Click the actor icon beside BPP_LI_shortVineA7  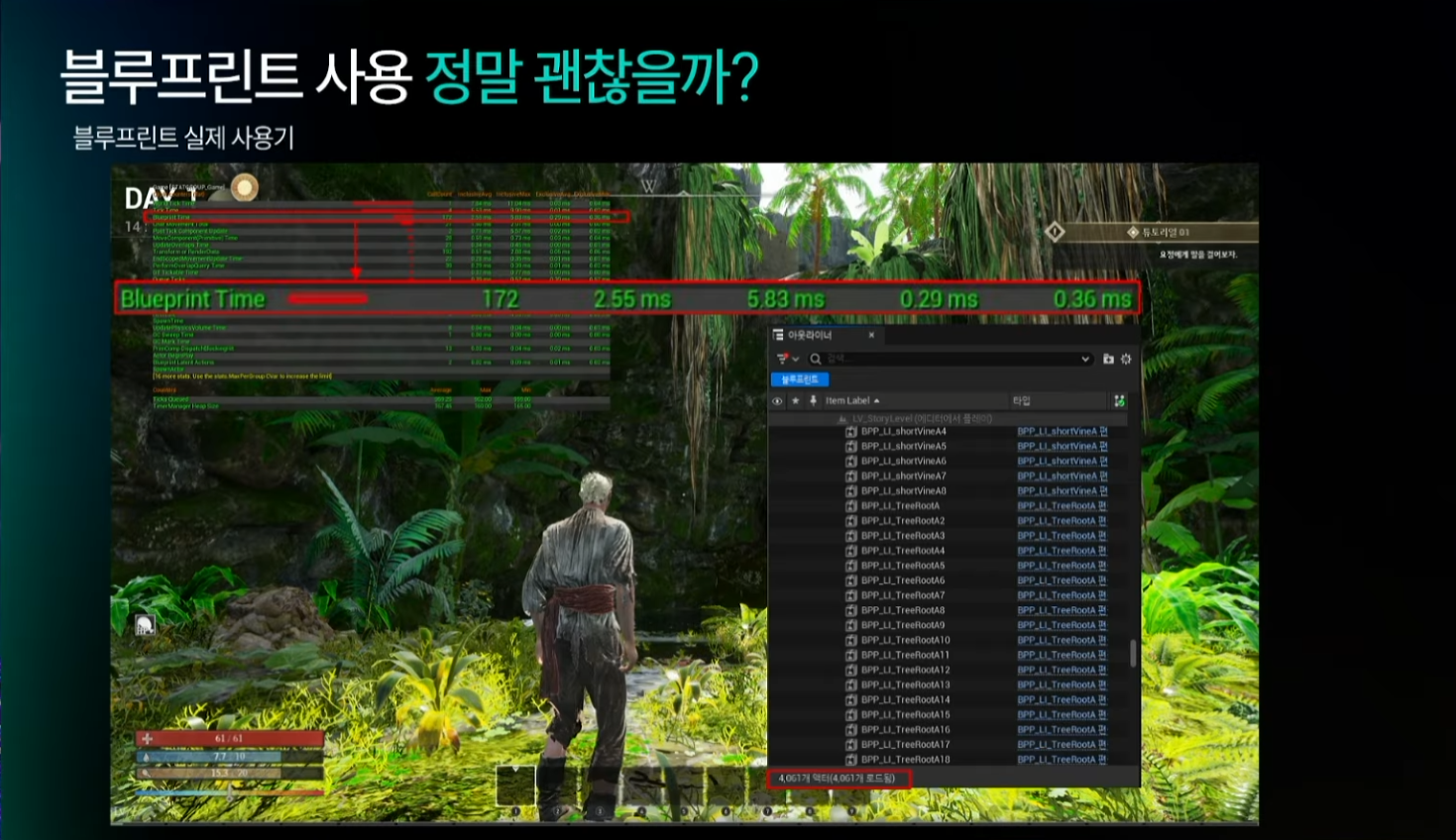(x=850, y=476)
